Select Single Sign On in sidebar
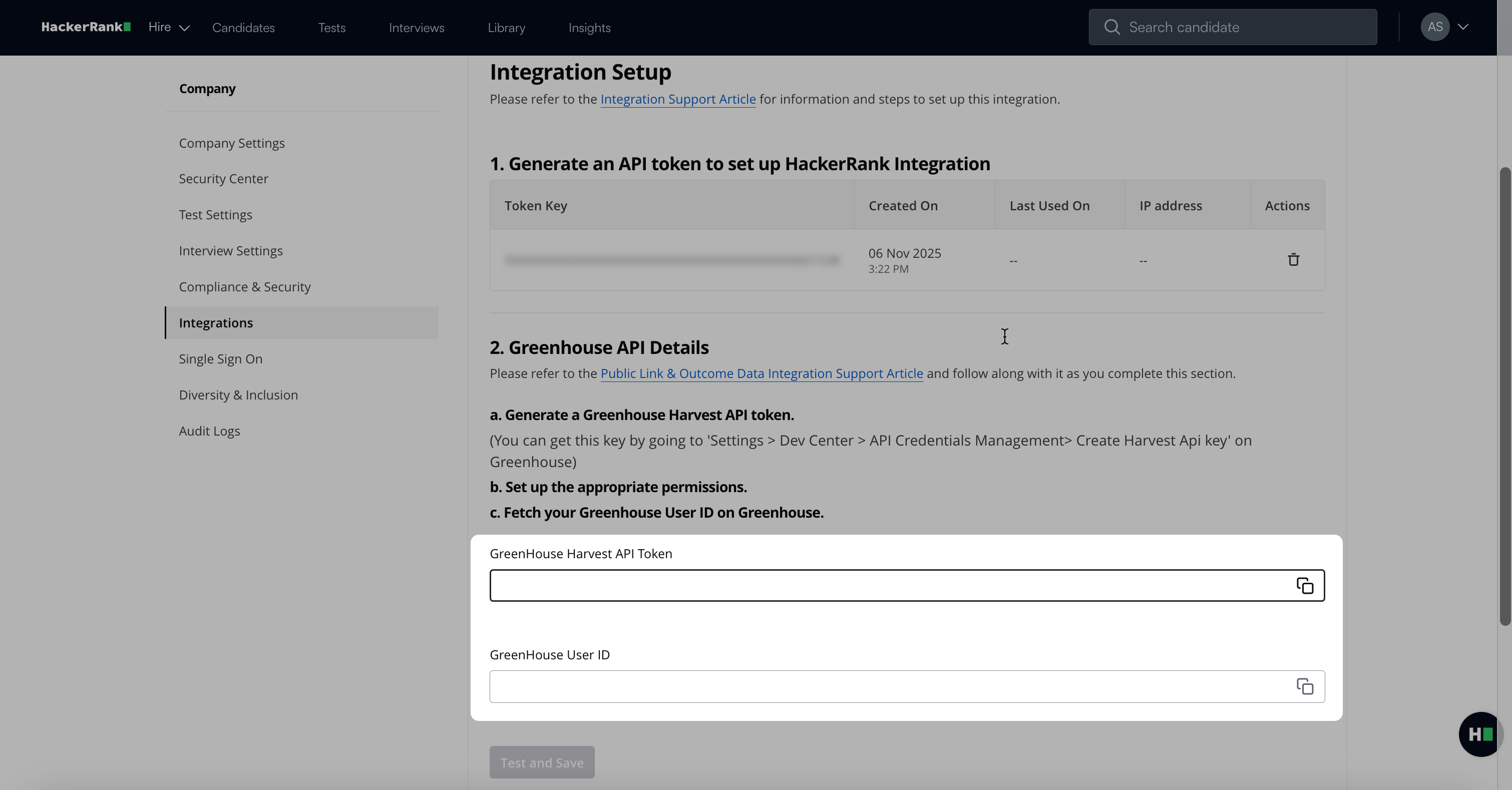Screen dimensions: 1512x790 [x=220, y=358]
